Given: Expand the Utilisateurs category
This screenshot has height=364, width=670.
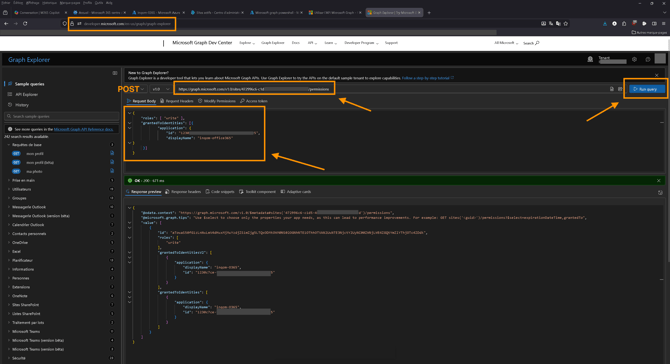Looking at the screenshot, I should [21, 189].
